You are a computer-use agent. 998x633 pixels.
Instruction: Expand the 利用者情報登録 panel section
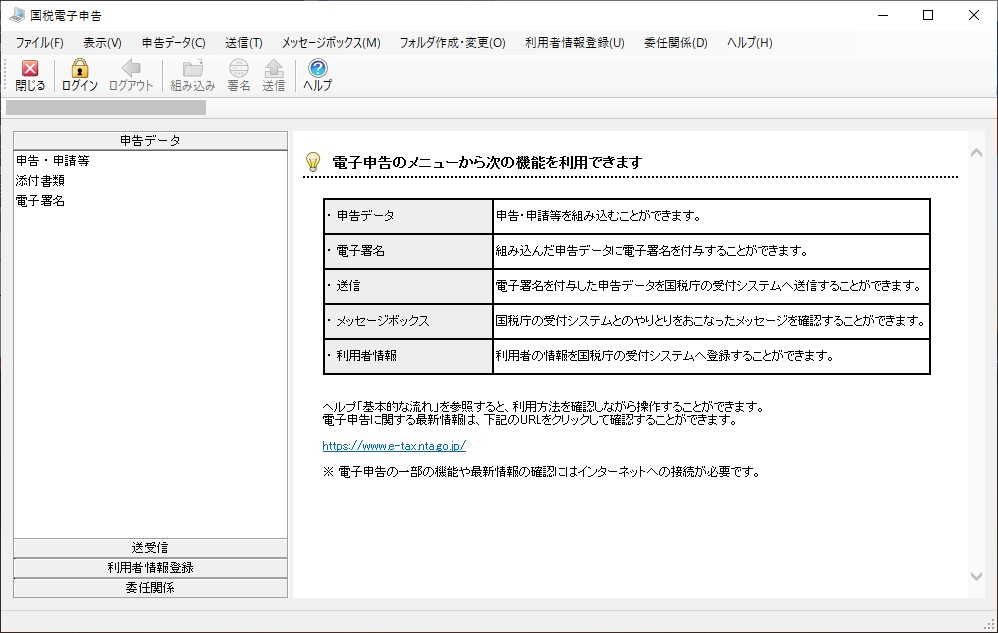pyautogui.click(x=150, y=568)
